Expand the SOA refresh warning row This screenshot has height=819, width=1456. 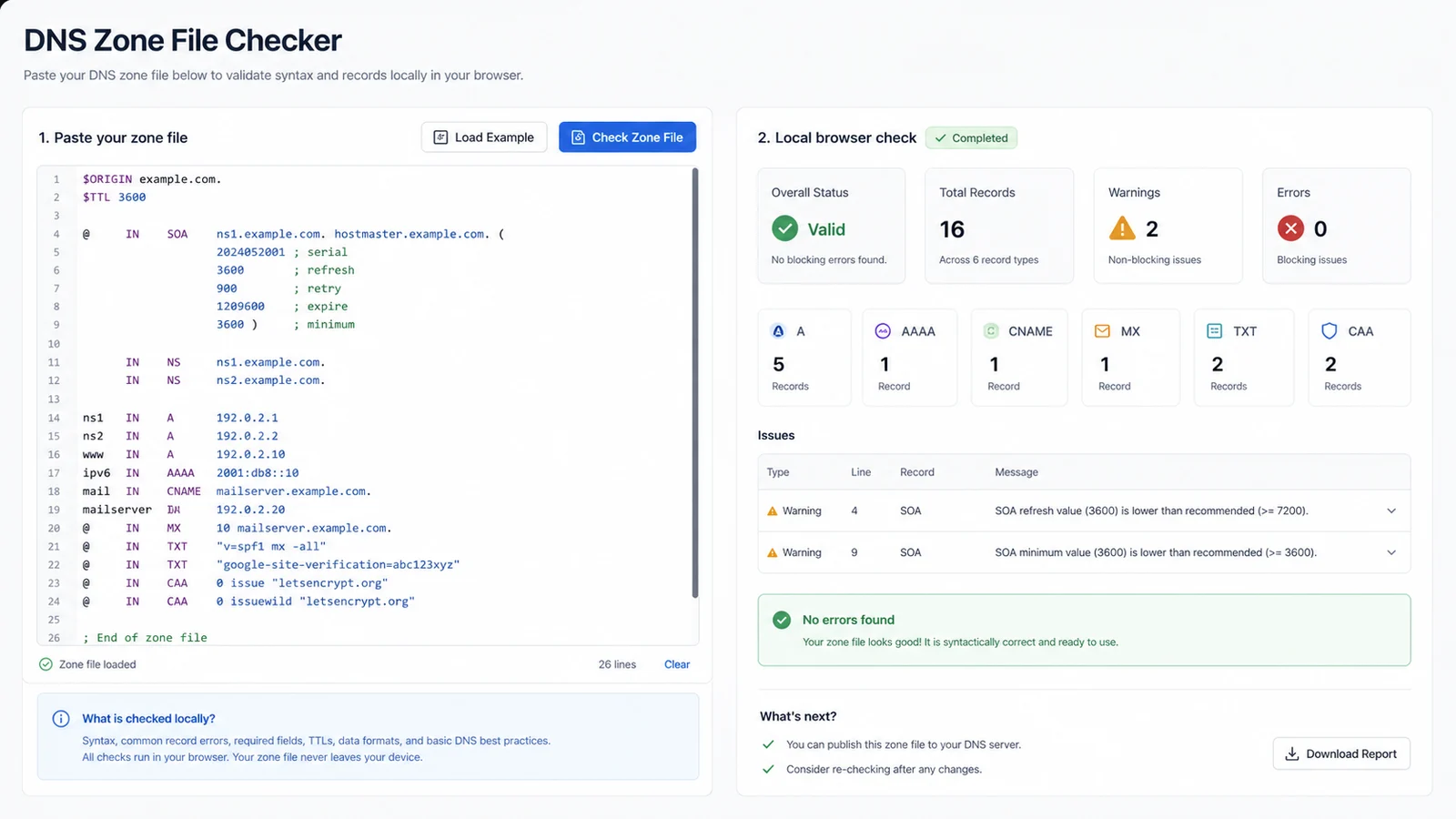[1391, 511]
